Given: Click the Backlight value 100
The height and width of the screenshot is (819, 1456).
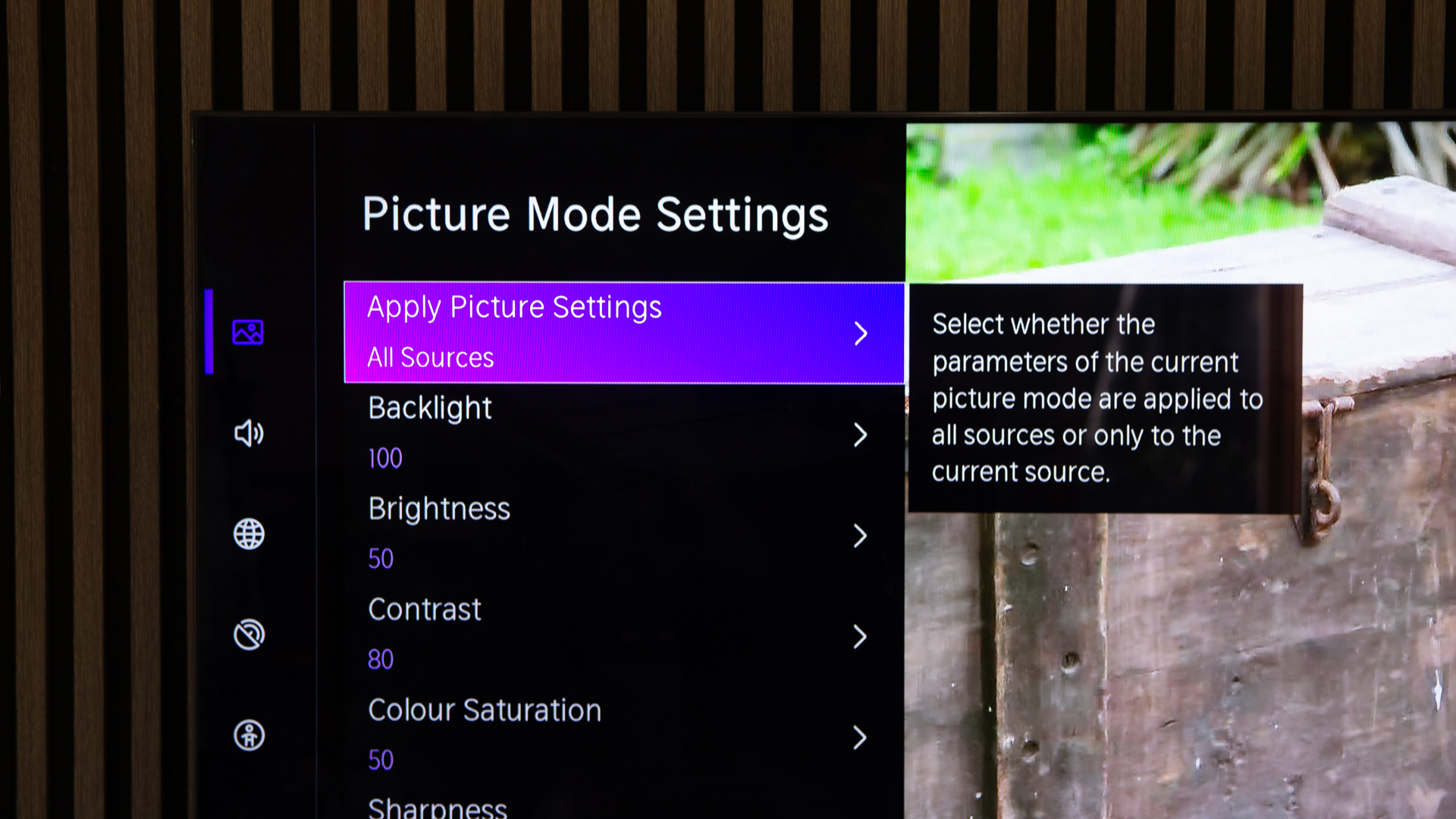Looking at the screenshot, I should pyautogui.click(x=385, y=458).
